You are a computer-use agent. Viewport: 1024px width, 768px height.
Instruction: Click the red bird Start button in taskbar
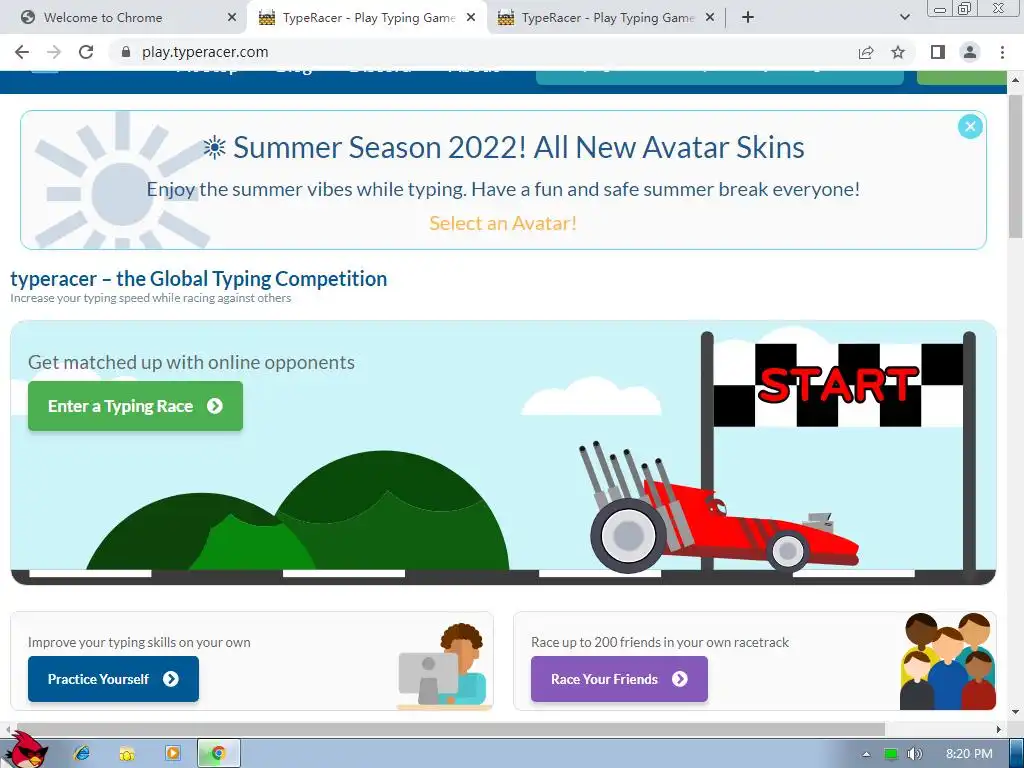click(25, 751)
